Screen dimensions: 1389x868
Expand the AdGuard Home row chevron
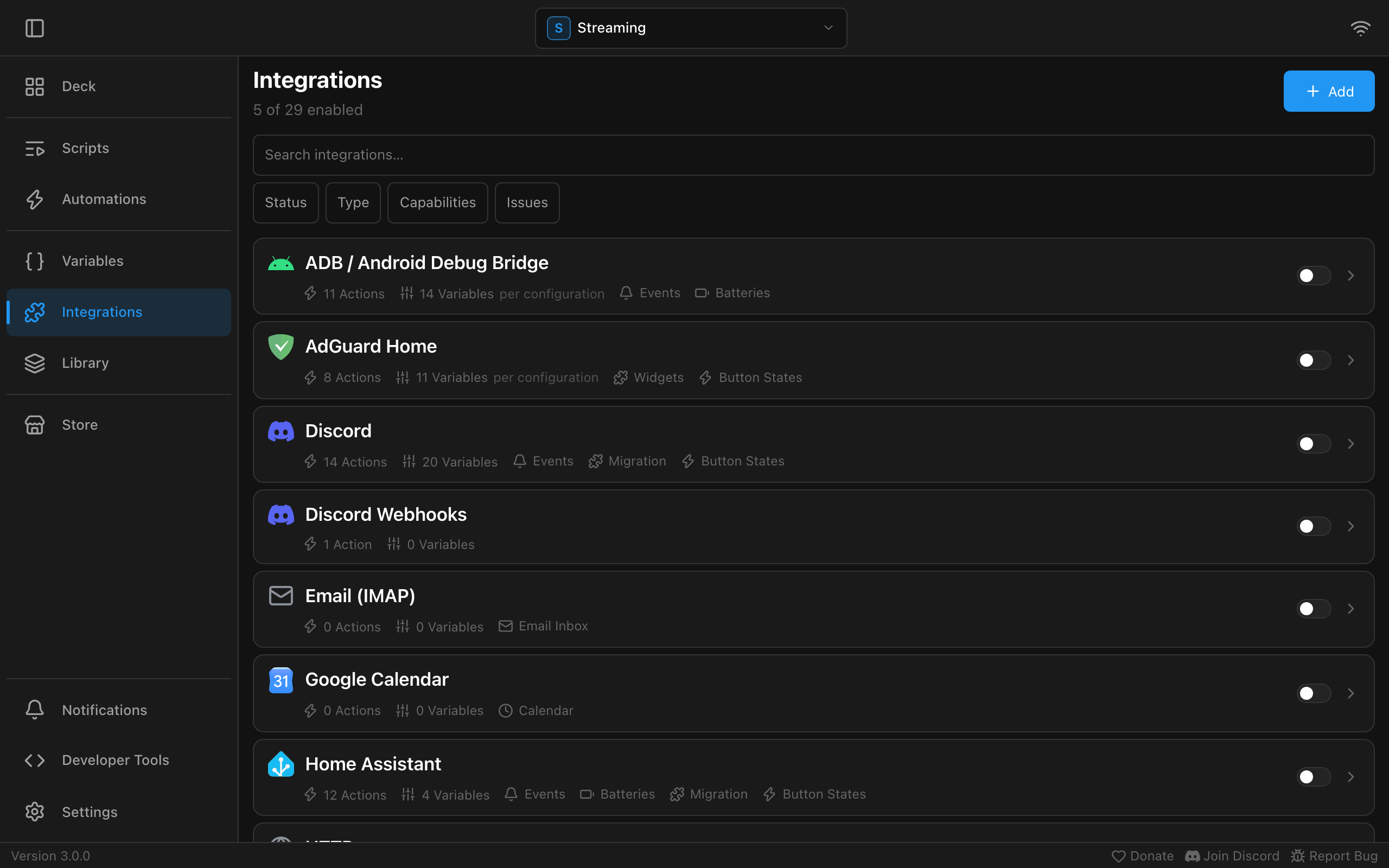pyautogui.click(x=1350, y=360)
